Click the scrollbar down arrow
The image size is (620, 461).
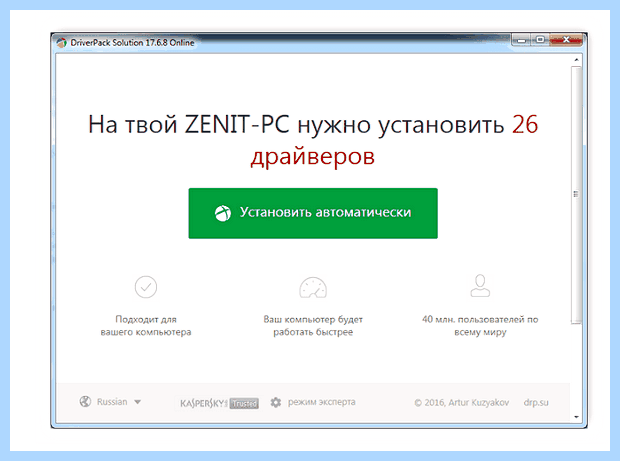[577, 417]
